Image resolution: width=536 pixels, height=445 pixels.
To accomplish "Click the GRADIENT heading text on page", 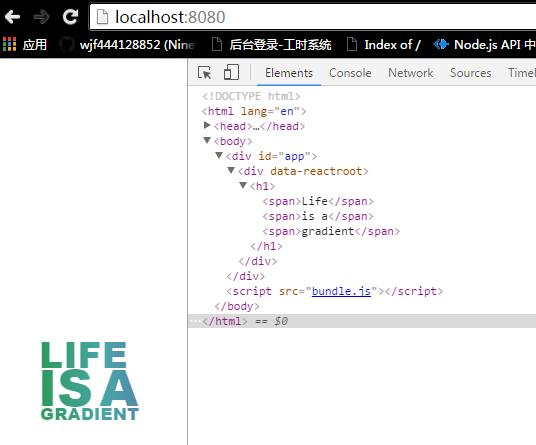I will [90, 414].
